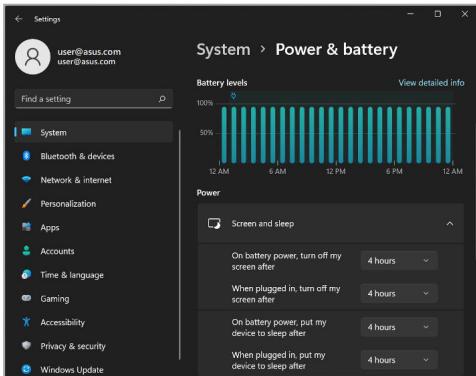Focus the Find a setting search box
This screenshot has height=376, width=476.
click(x=94, y=99)
